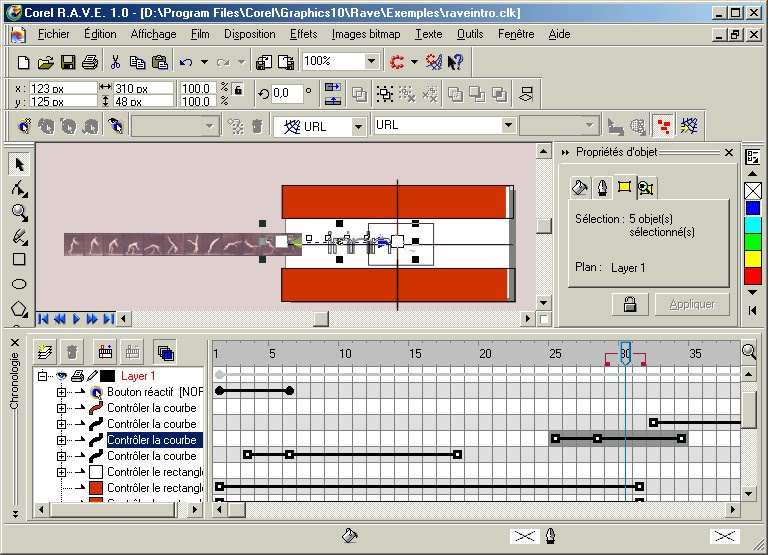Click the Appliquer button
The width and height of the screenshot is (768, 555).
coord(692,304)
